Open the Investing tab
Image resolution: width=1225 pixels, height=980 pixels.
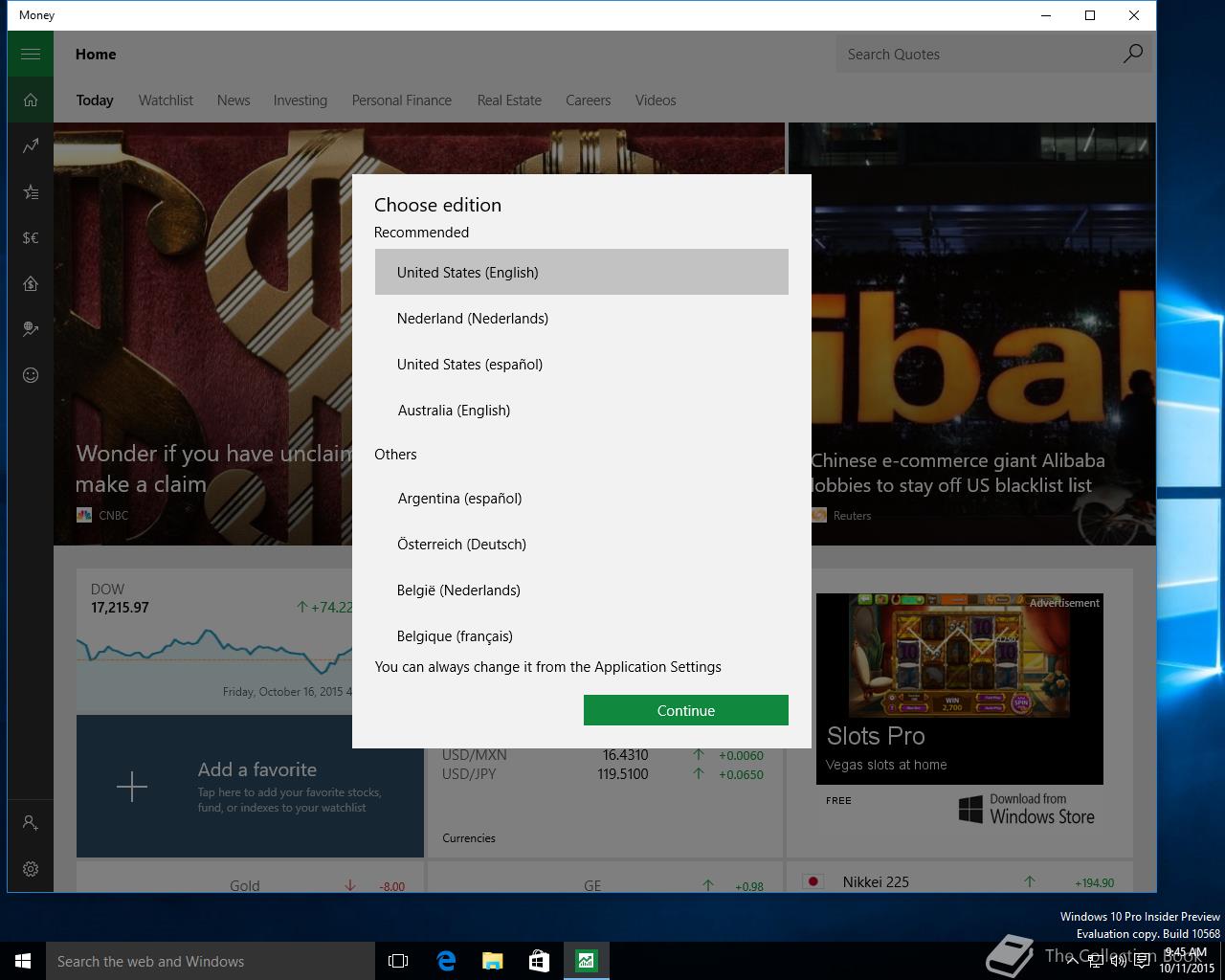click(x=301, y=100)
